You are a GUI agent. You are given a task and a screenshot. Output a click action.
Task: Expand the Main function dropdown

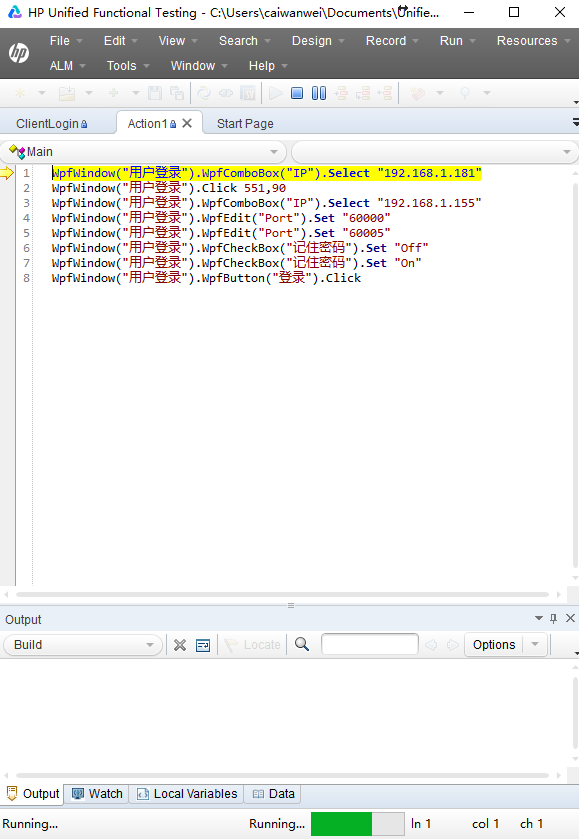point(274,152)
